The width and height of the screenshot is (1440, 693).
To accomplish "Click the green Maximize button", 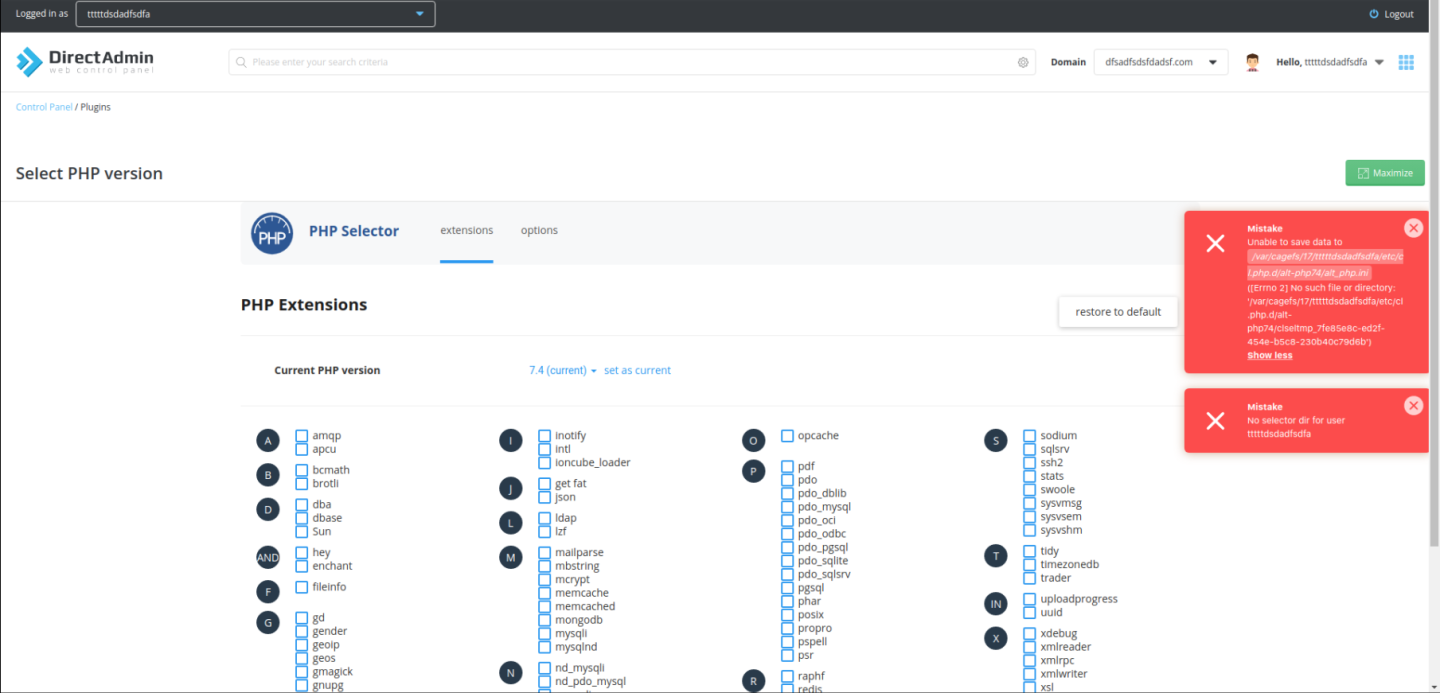I will [x=1384, y=173].
